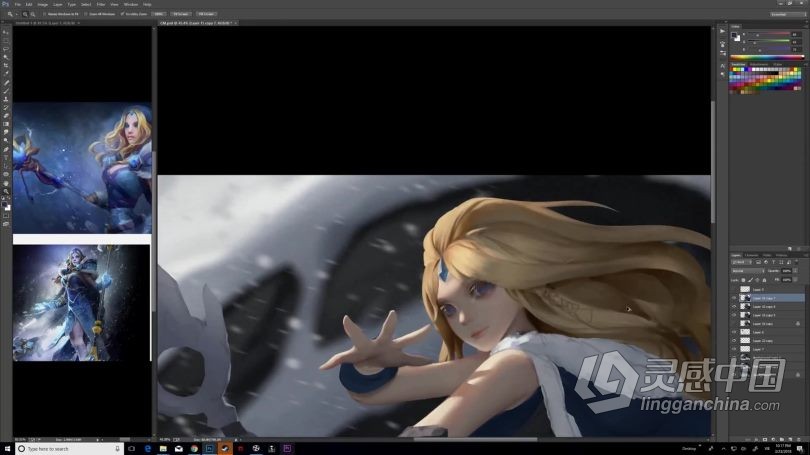Open the Fill value dropdown arrow
The width and height of the screenshot is (810, 455).
(x=796, y=279)
